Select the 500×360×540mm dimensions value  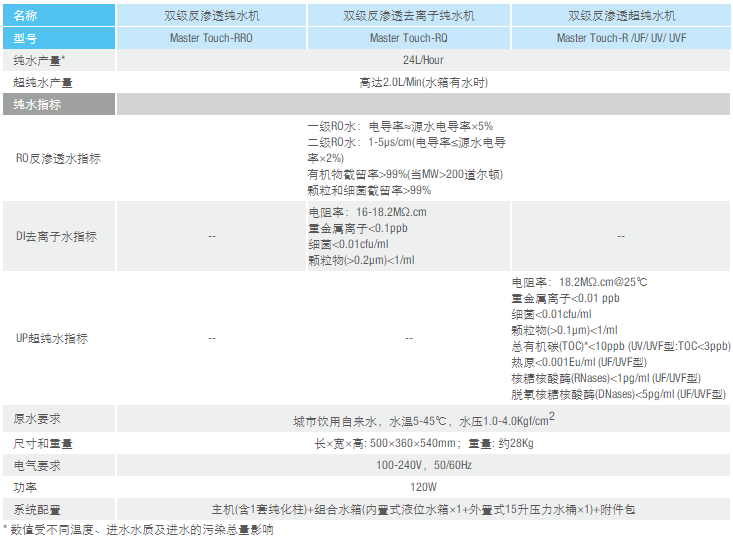pos(424,443)
